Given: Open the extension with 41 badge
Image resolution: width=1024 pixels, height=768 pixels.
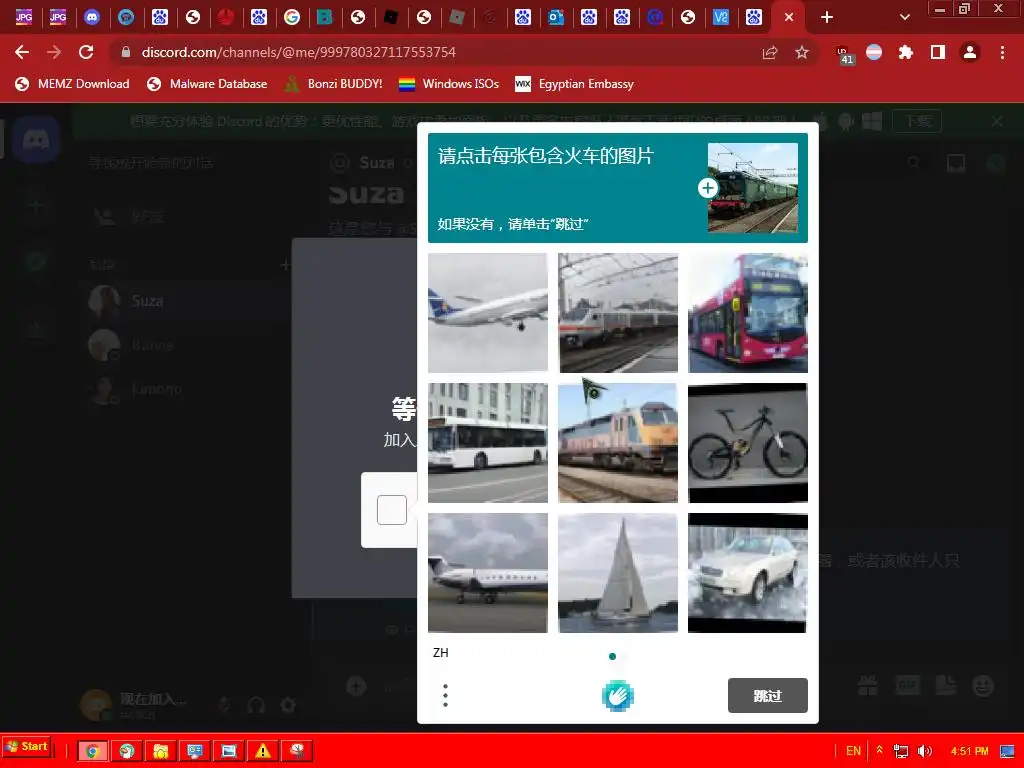Looking at the screenshot, I should pyautogui.click(x=844, y=54).
